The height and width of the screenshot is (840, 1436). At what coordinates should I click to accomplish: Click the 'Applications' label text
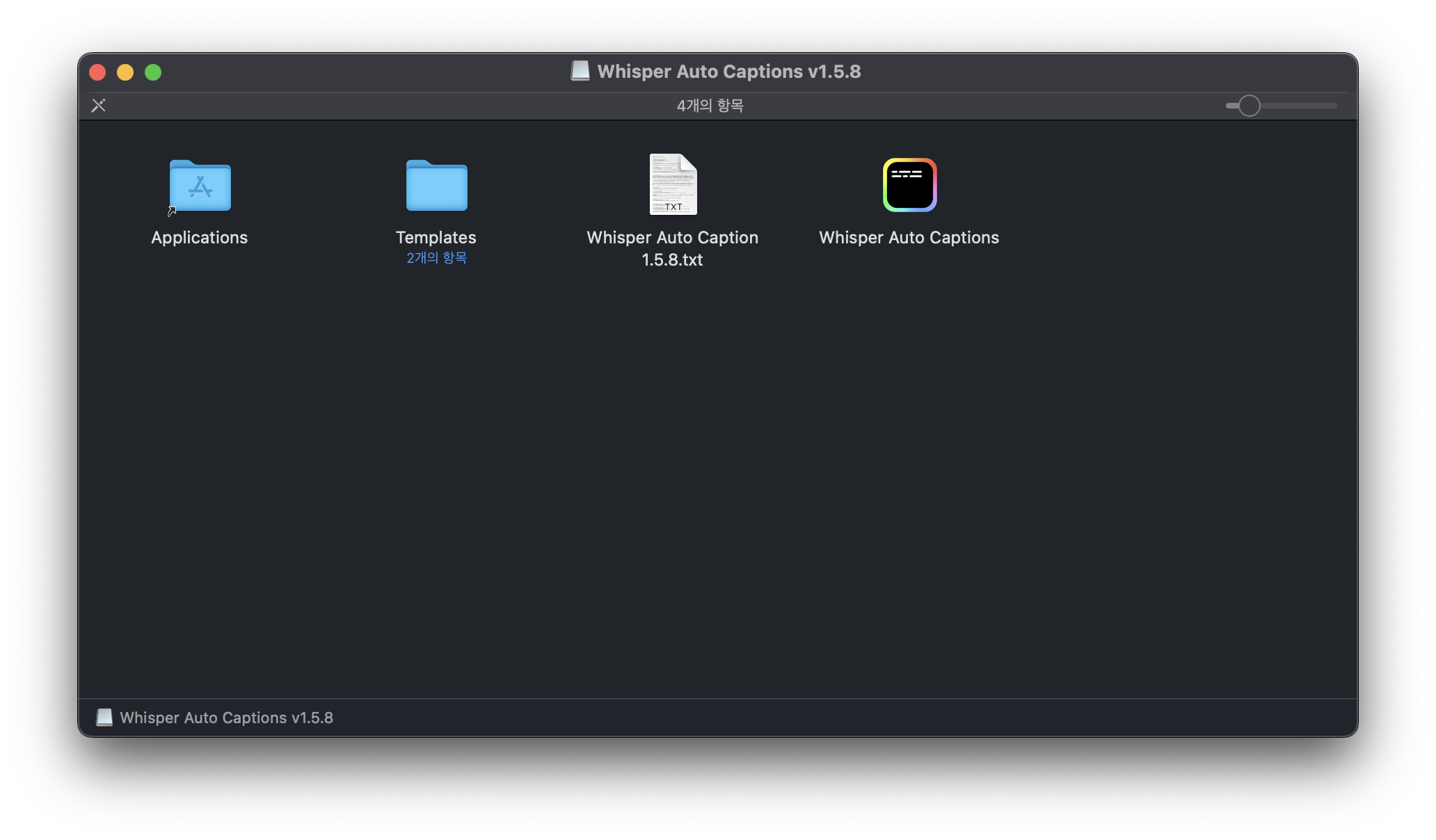[200, 238]
